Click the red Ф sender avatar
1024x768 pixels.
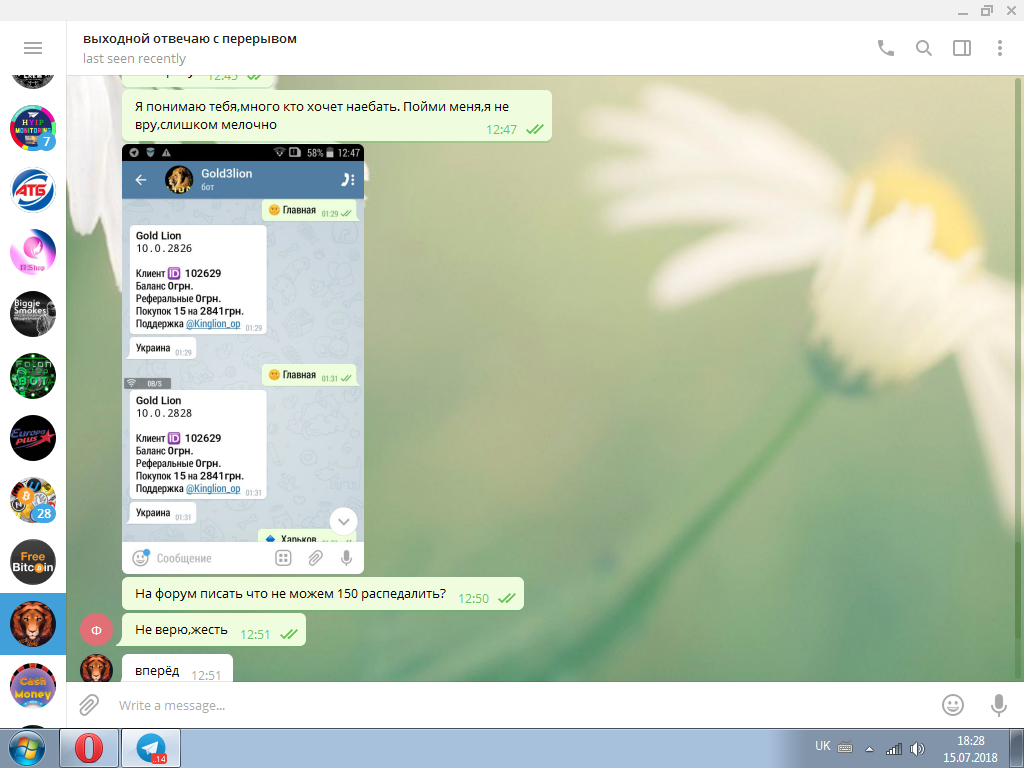coord(96,630)
